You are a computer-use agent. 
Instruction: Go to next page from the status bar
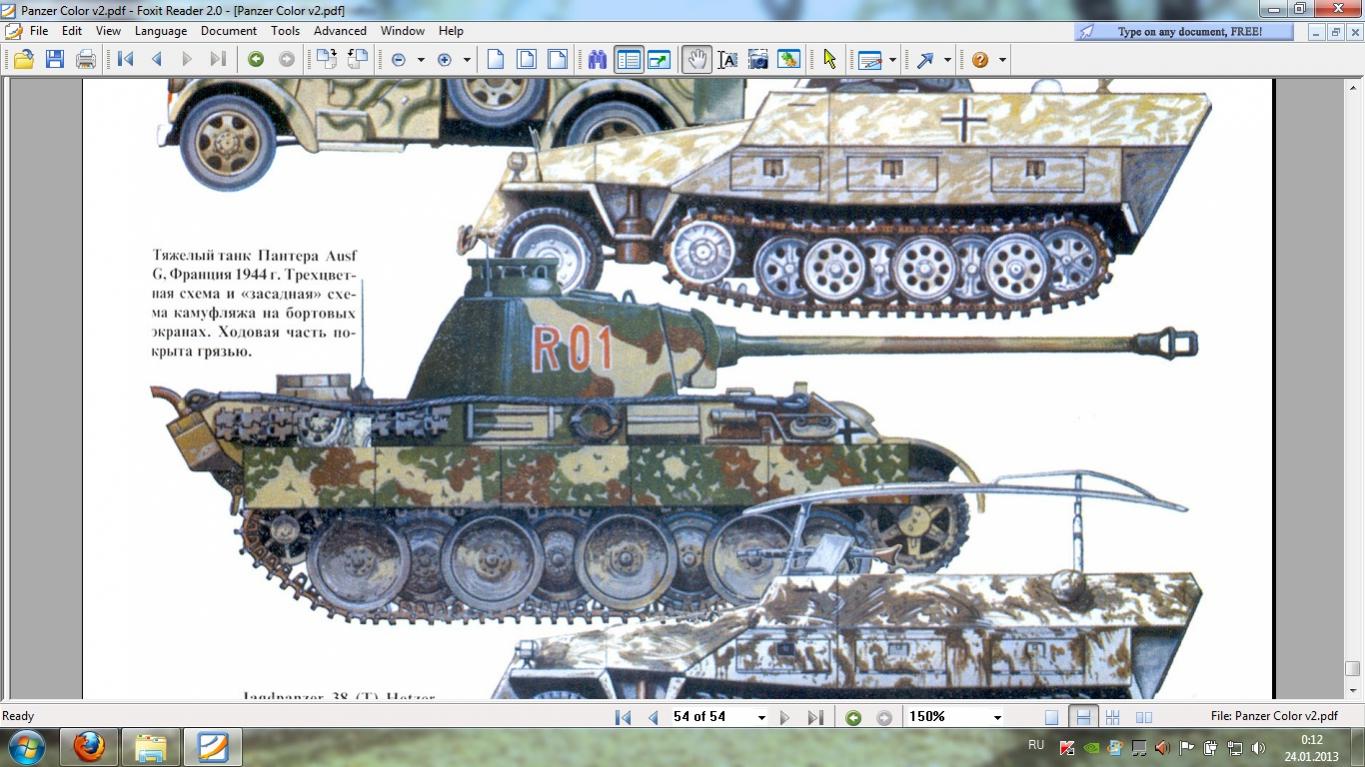pyautogui.click(x=785, y=717)
